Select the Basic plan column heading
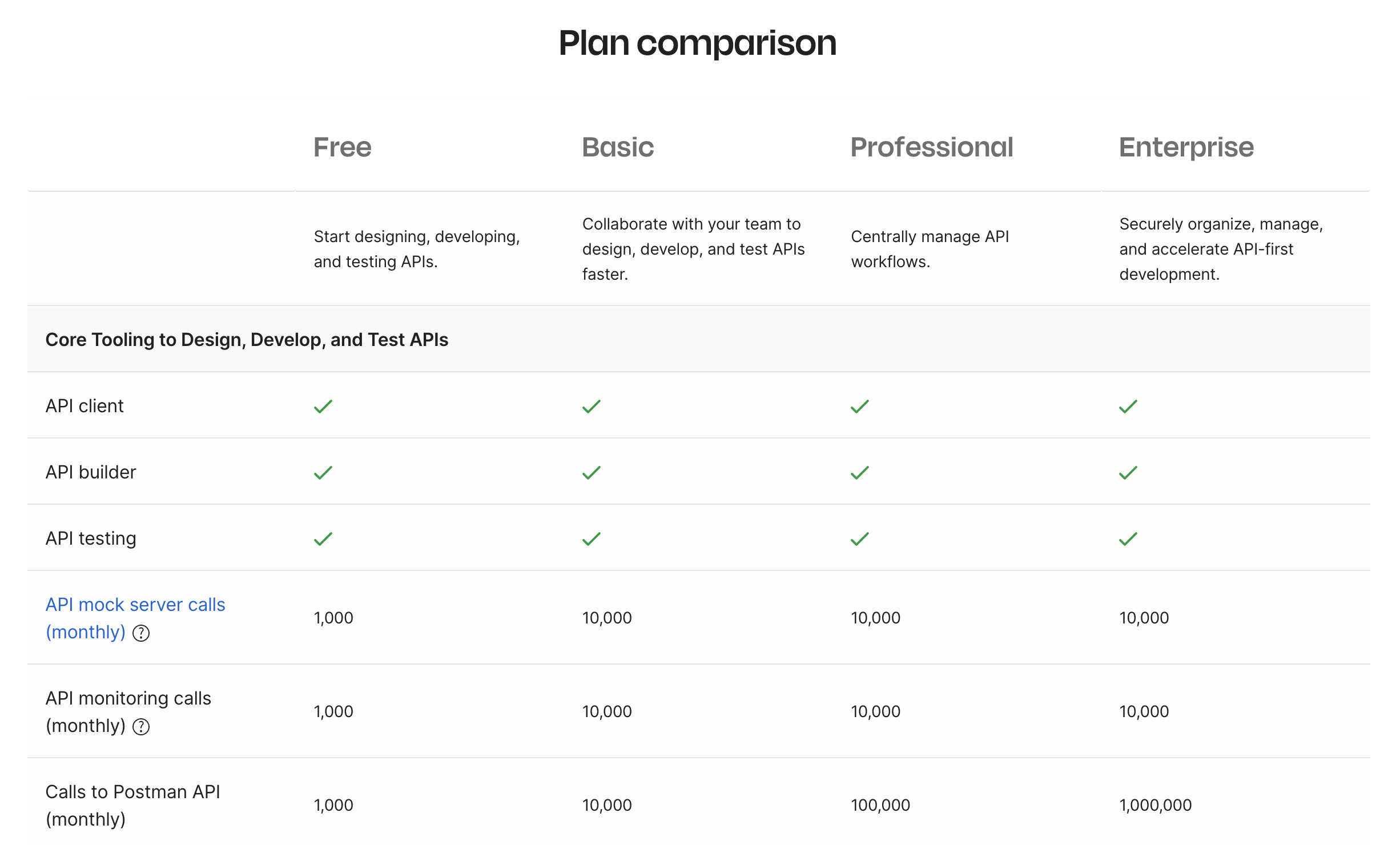The width and height of the screenshot is (1400, 845). coord(618,147)
